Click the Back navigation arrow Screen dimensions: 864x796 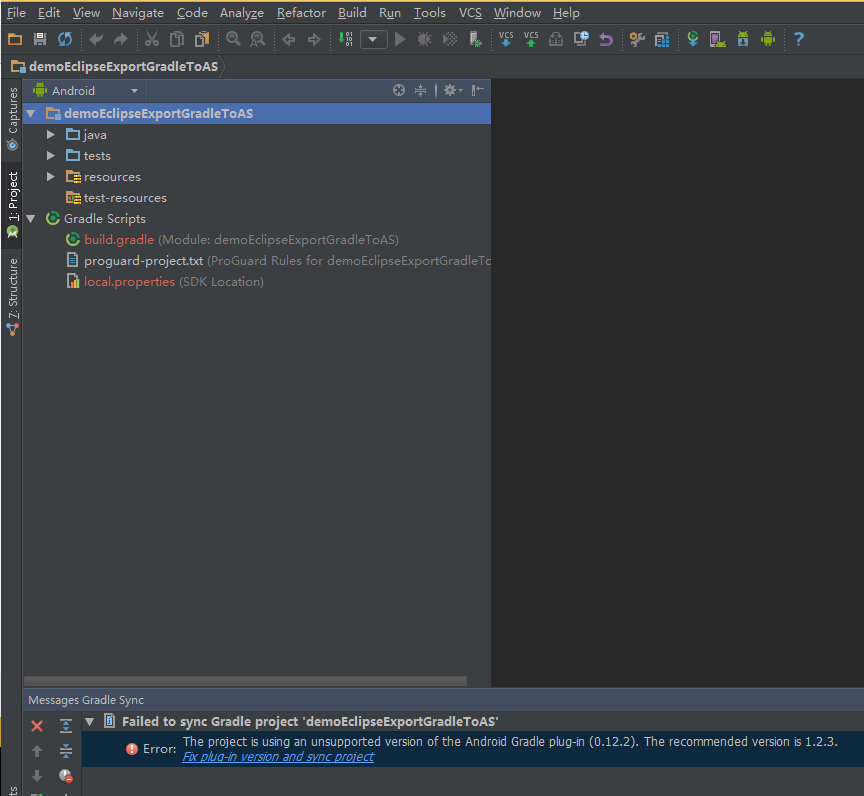coord(289,39)
